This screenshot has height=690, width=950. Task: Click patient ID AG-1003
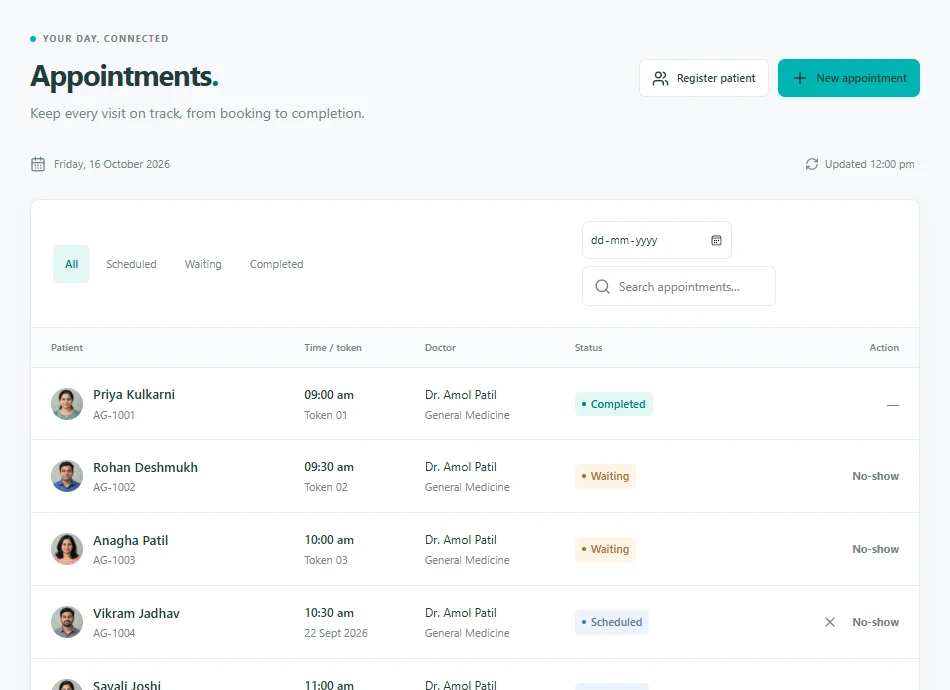pos(114,560)
